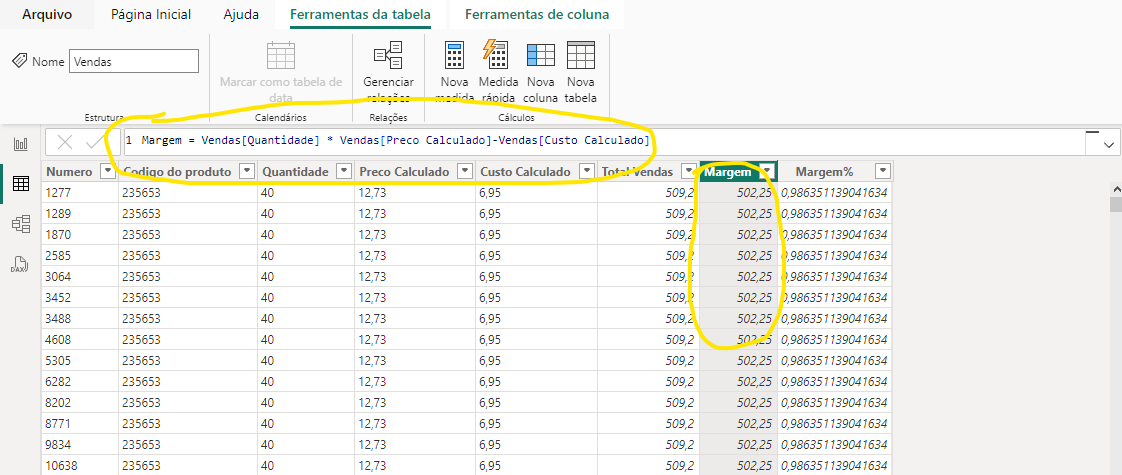Open Gerenciar relações relationships manager
Screen dimensions: 1122x475
click(x=389, y=73)
